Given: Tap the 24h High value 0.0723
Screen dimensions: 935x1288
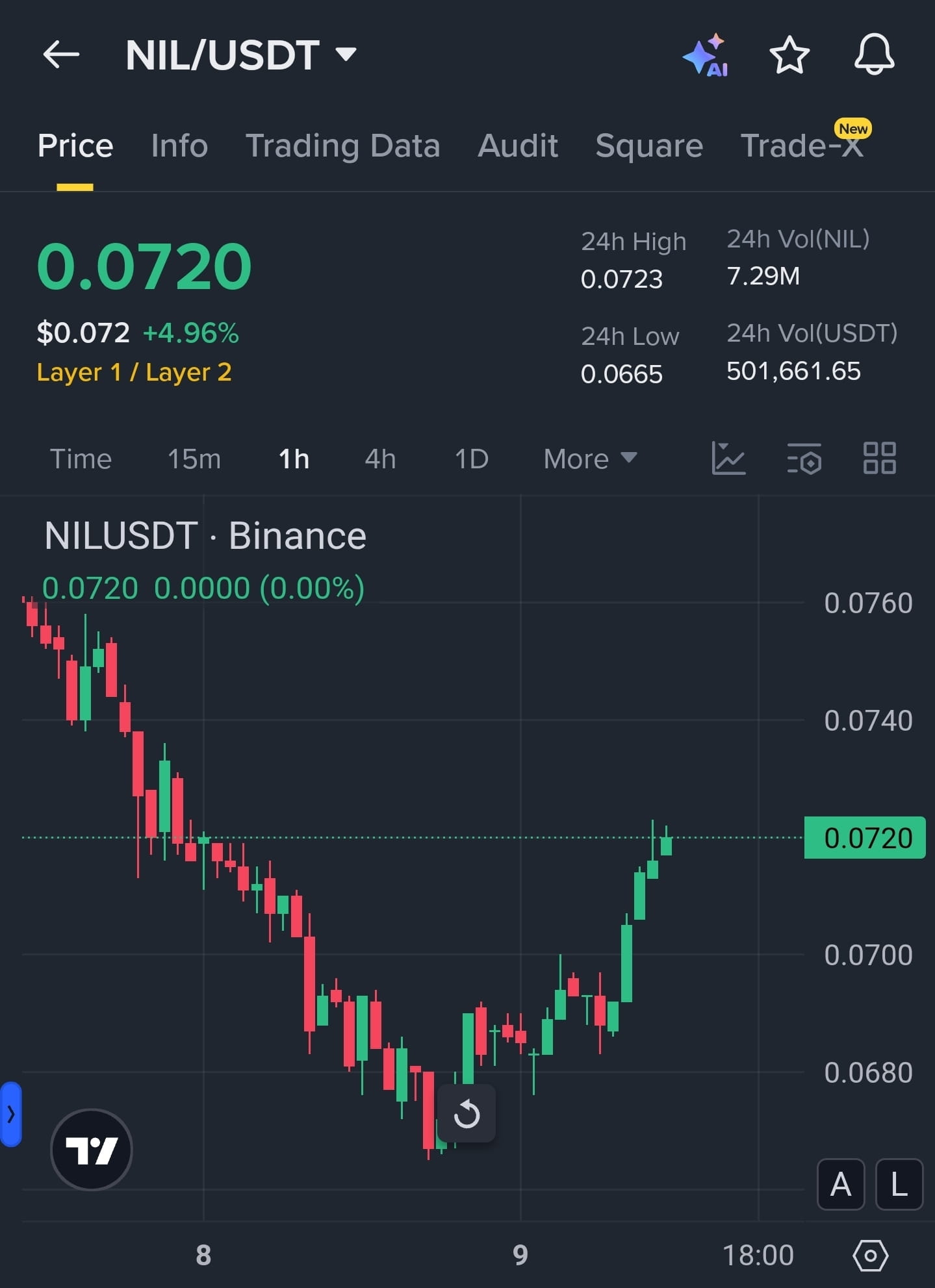Looking at the screenshot, I should coord(622,279).
